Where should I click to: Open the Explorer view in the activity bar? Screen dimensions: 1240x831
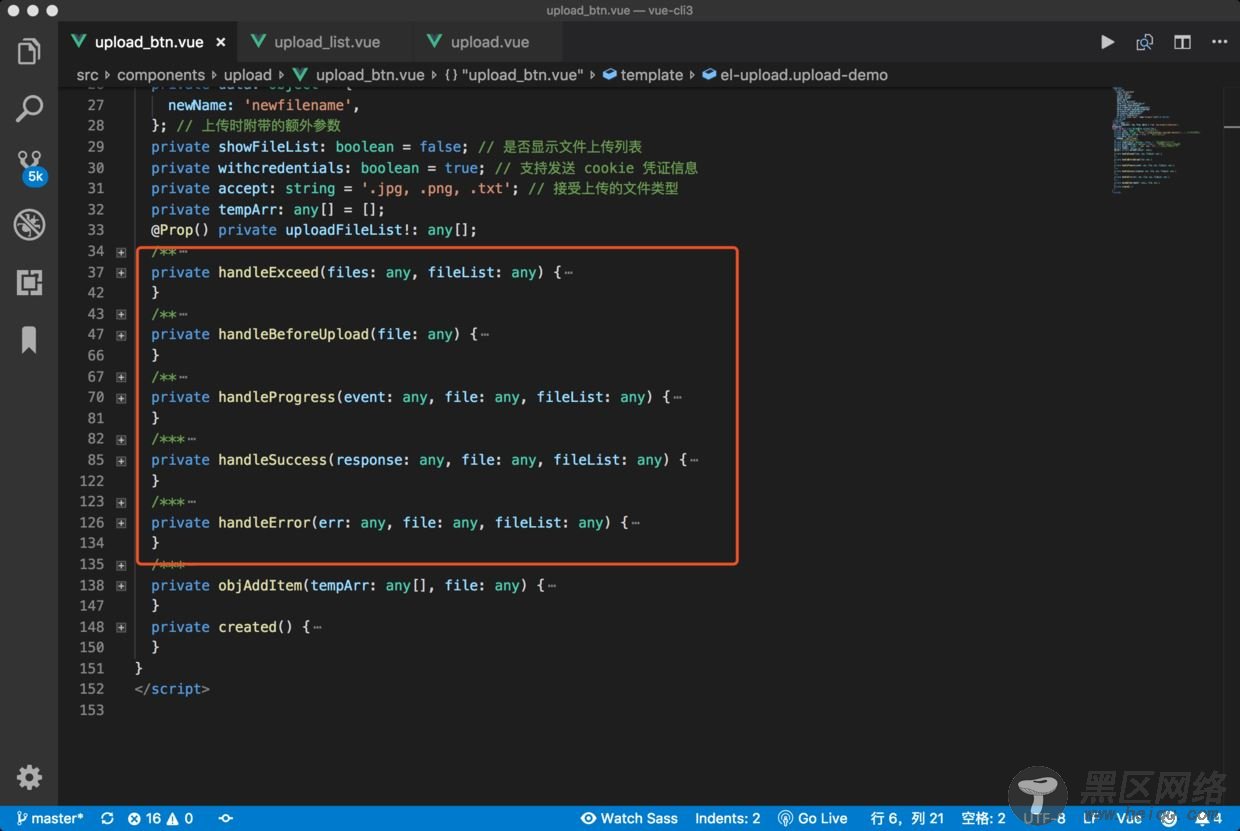tap(29, 51)
